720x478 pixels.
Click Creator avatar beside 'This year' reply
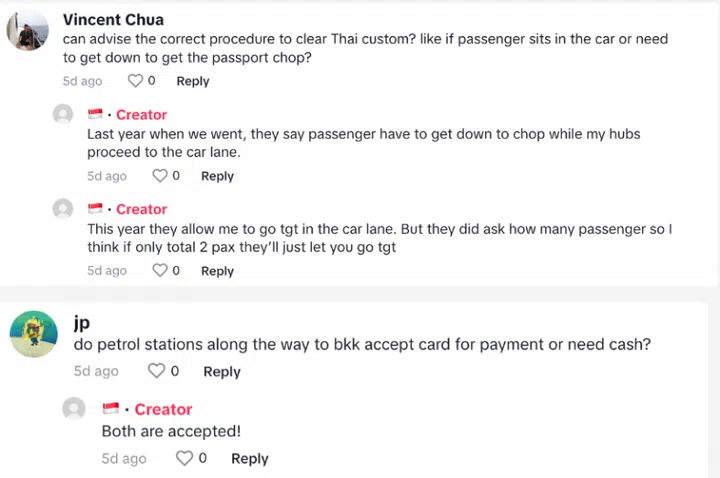pos(63,209)
